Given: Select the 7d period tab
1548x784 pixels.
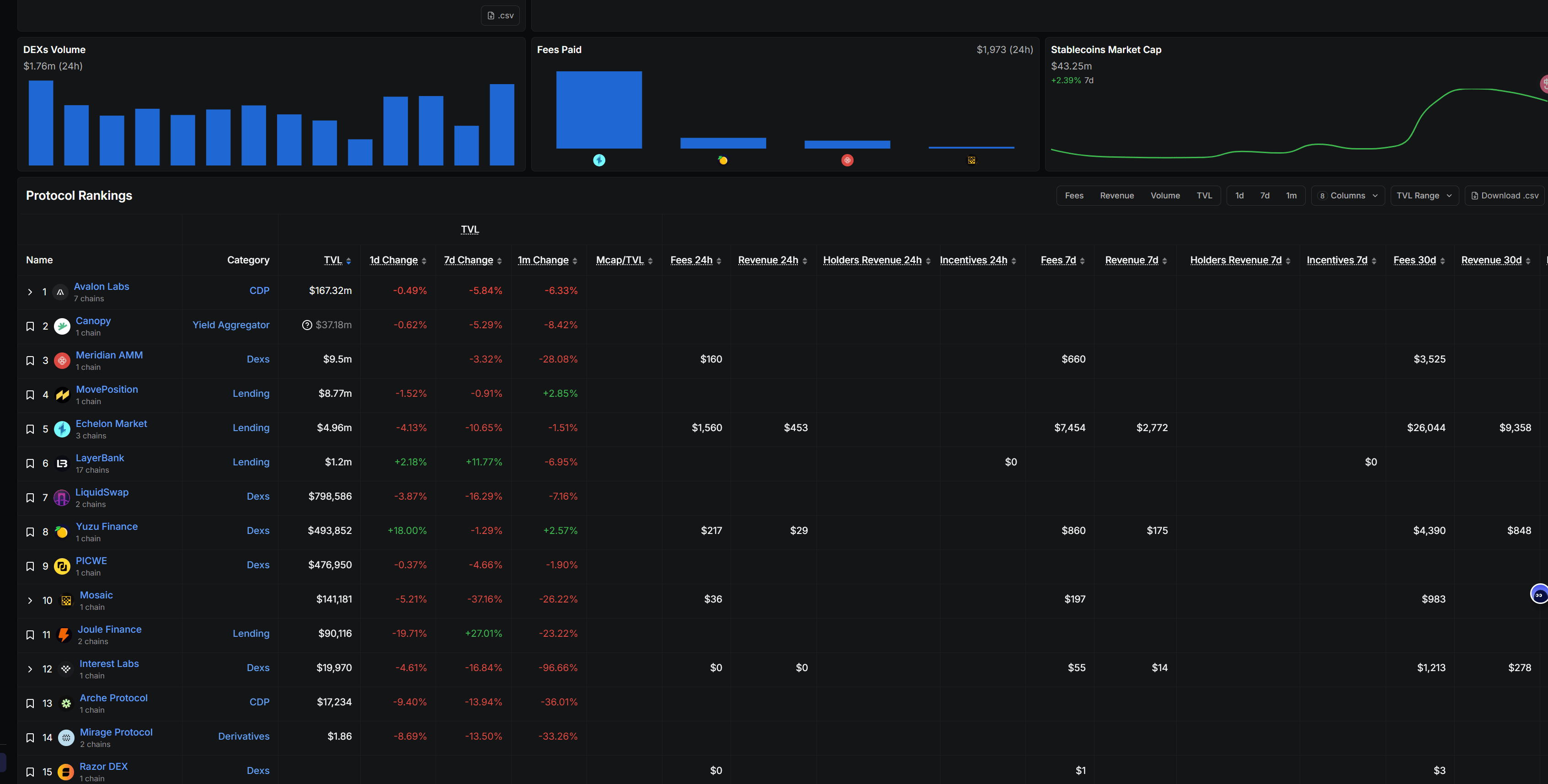Looking at the screenshot, I should point(1265,195).
